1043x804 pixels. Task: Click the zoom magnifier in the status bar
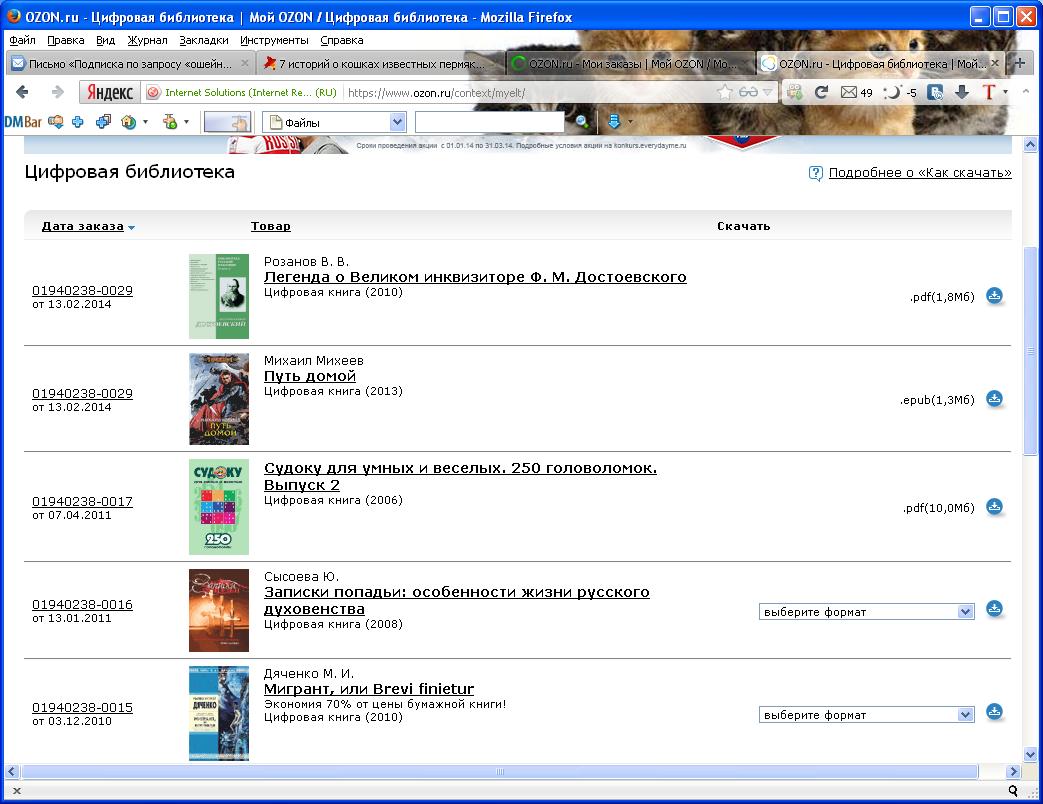tap(1013, 791)
